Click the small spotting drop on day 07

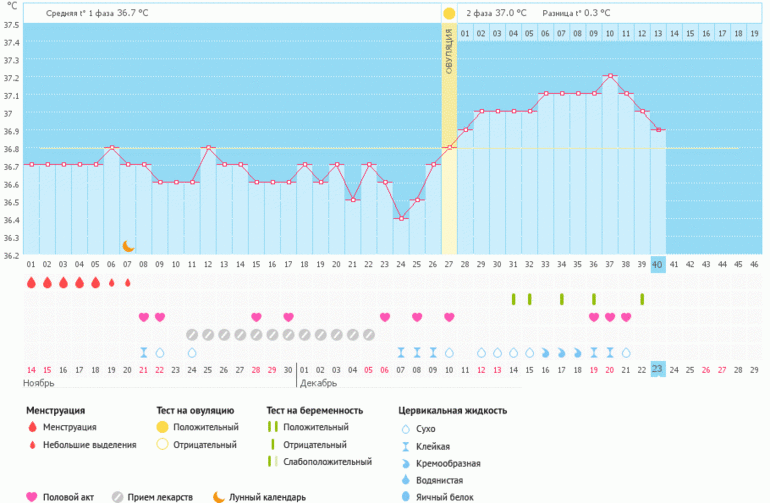tap(127, 283)
